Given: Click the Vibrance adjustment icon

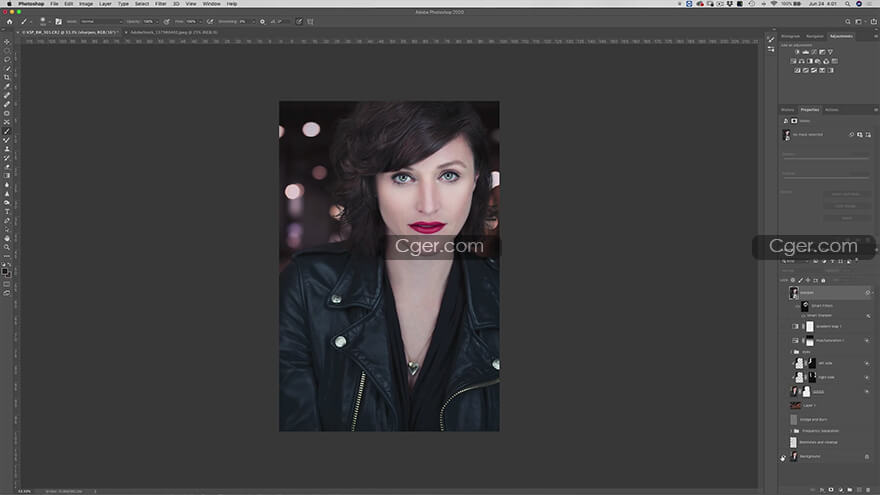Looking at the screenshot, I should (830, 52).
